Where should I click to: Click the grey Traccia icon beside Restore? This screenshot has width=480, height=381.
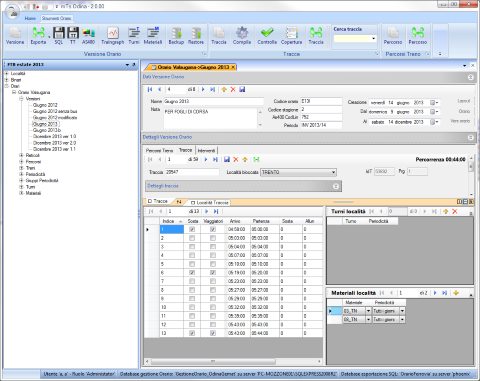click(x=219, y=36)
